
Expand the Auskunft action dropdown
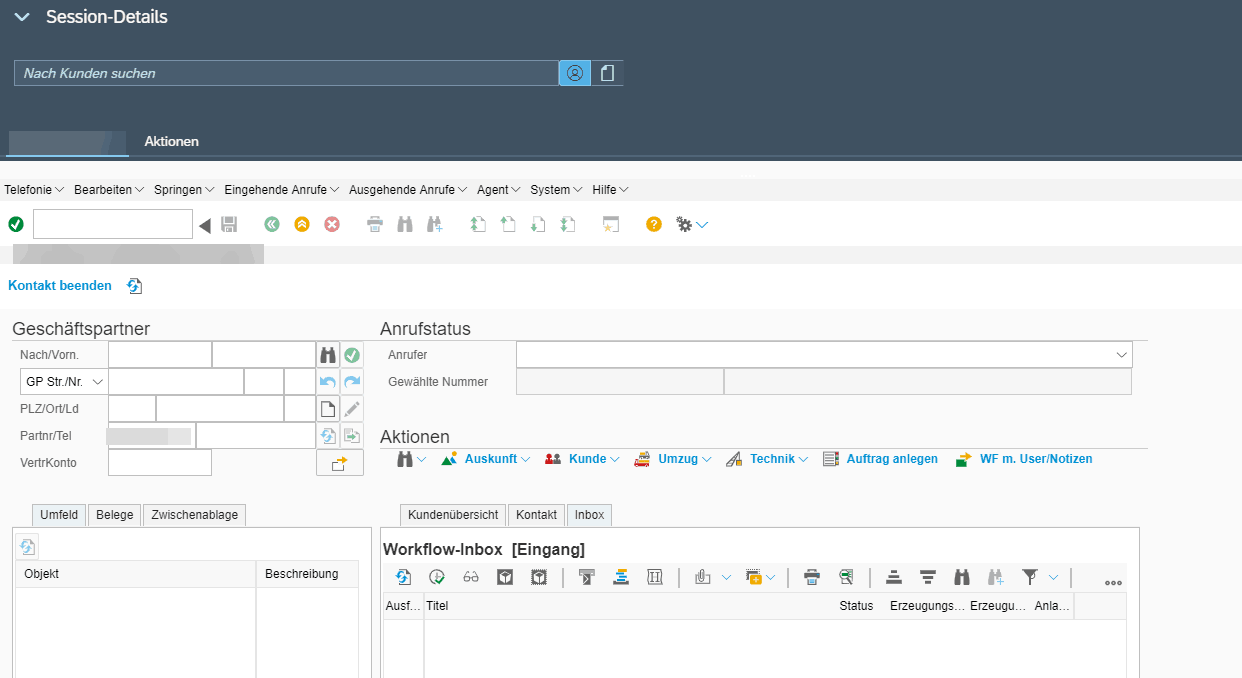coord(526,459)
